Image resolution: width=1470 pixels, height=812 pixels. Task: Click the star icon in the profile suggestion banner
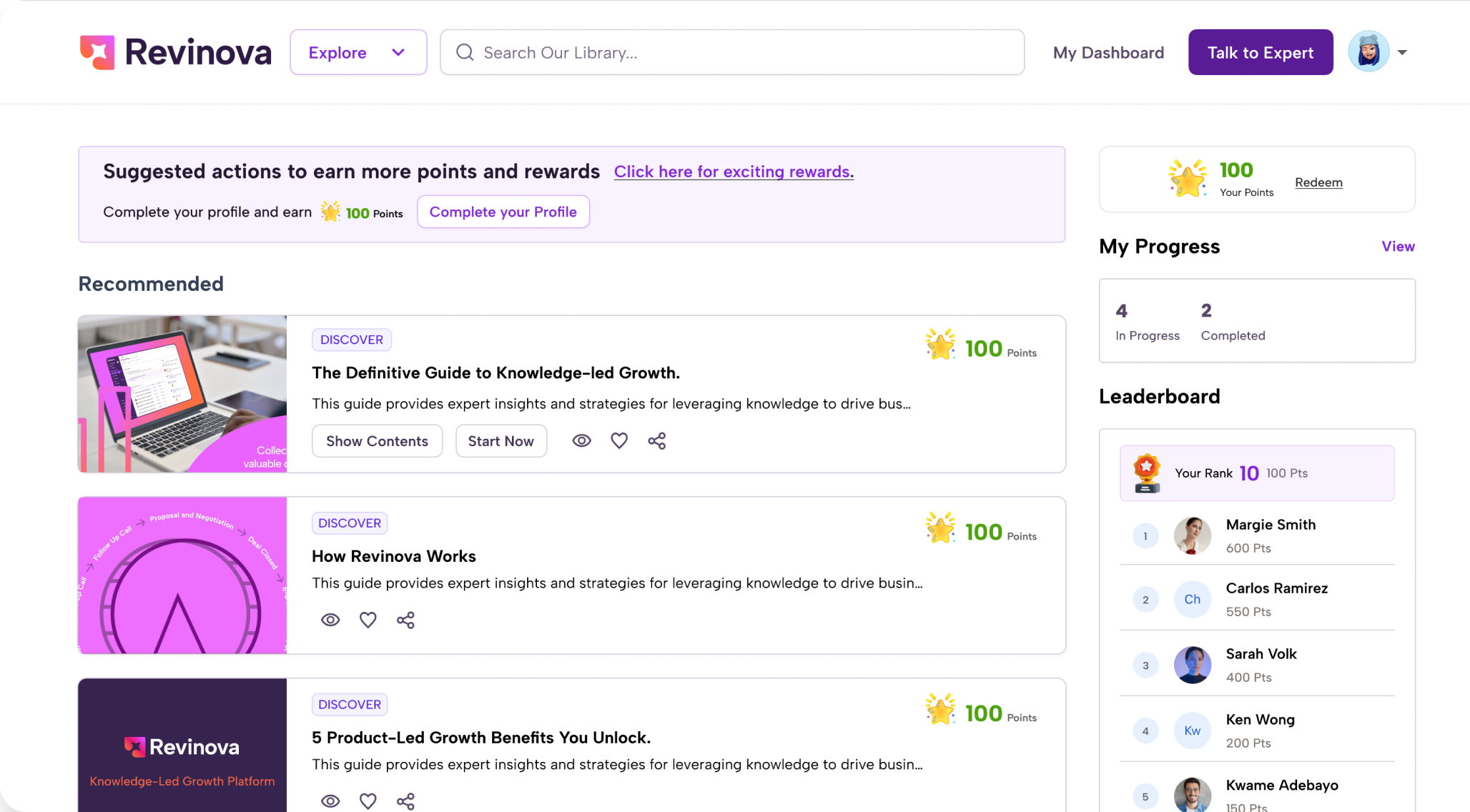pyautogui.click(x=330, y=212)
